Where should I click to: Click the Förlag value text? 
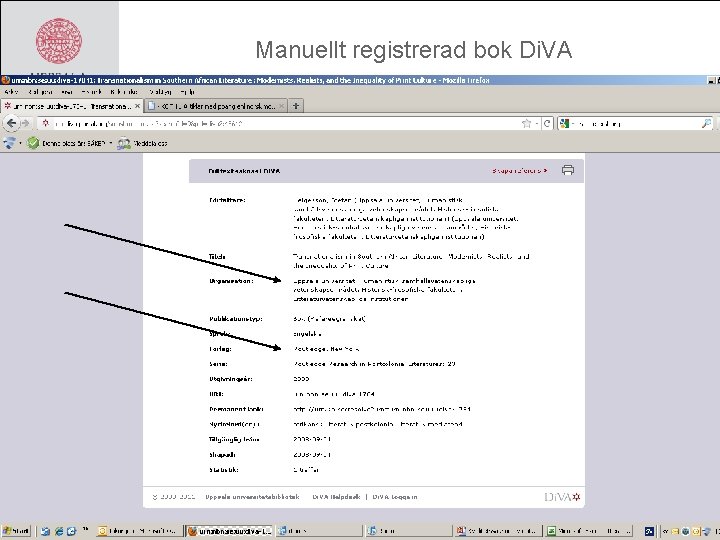326,349
